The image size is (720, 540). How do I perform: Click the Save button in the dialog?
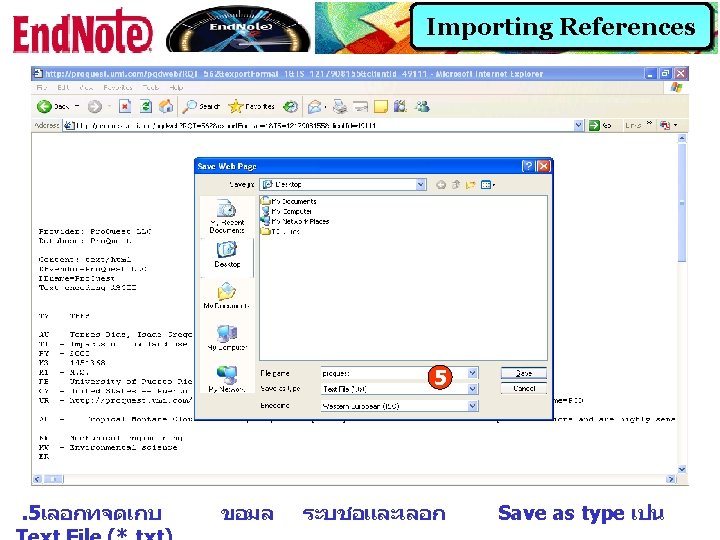click(524, 373)
